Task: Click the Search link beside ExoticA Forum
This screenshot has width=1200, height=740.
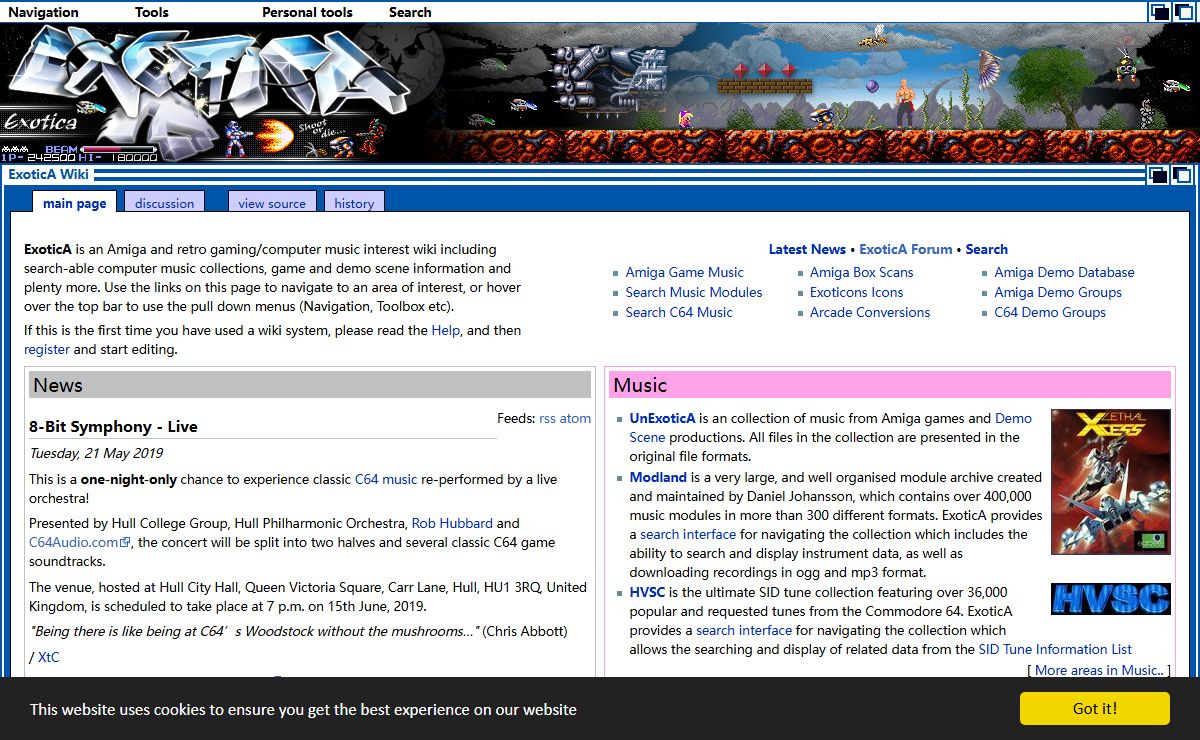Action: 986,249
